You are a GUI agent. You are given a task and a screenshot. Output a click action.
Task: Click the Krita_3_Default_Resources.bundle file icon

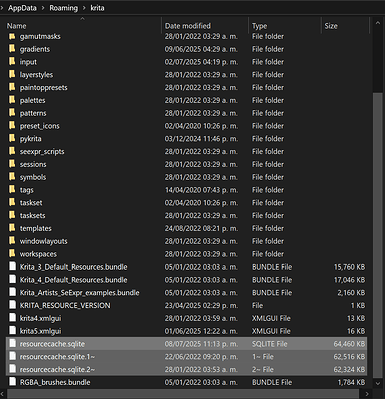tap(12, 267)
